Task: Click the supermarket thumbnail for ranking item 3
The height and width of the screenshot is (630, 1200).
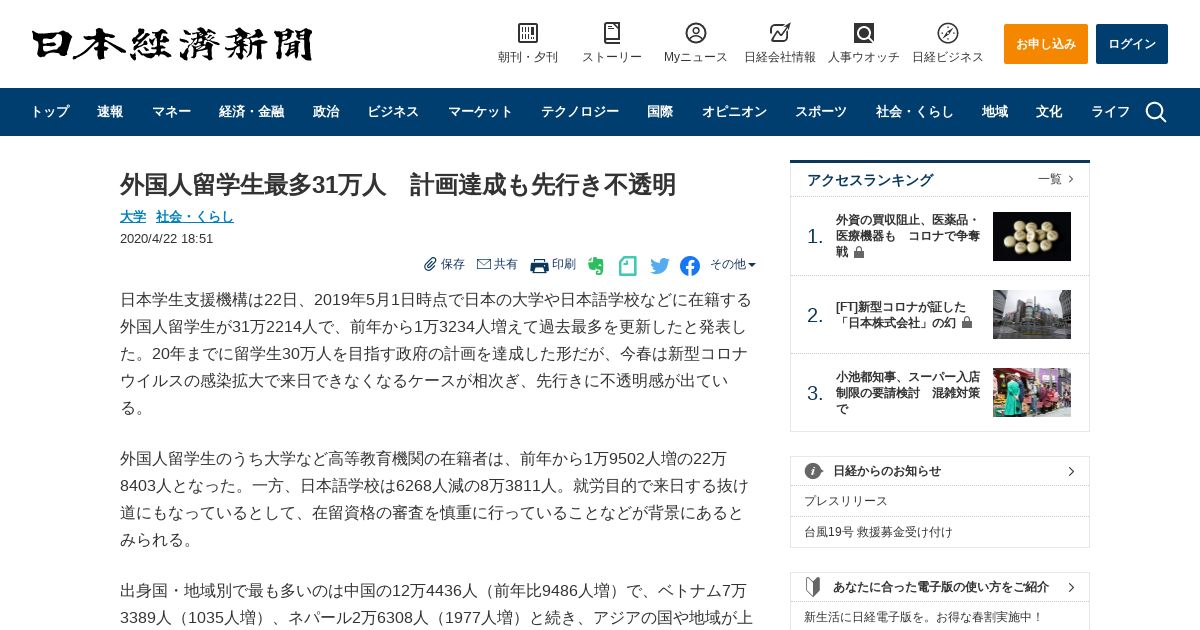Action: pyautogui.click(x=1032, y=392)
